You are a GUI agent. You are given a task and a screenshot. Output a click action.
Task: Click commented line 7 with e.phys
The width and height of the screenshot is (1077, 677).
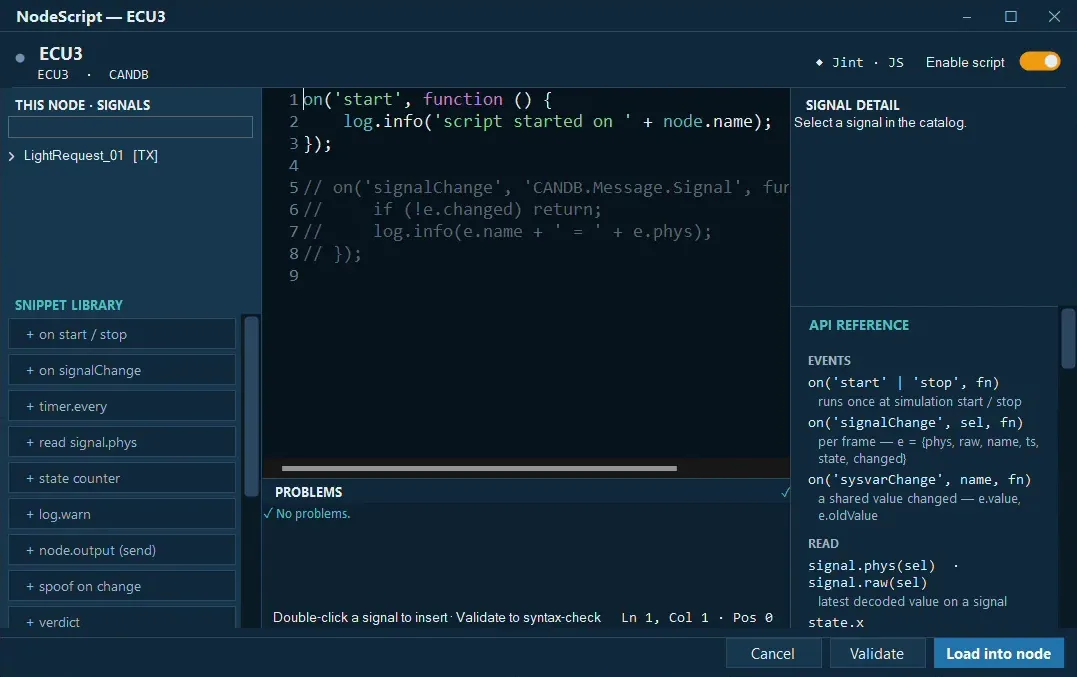[x=507, y=231]
